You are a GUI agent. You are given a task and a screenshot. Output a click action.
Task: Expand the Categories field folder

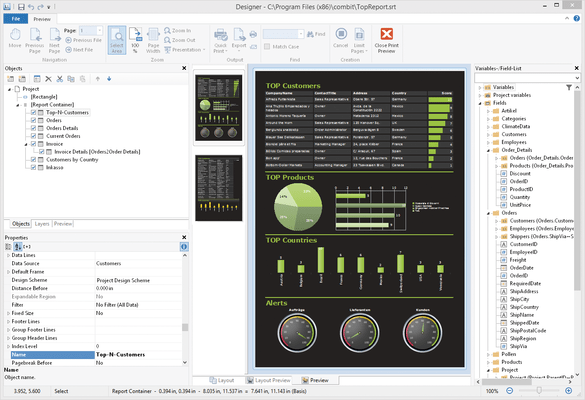(x=488, y=119)
